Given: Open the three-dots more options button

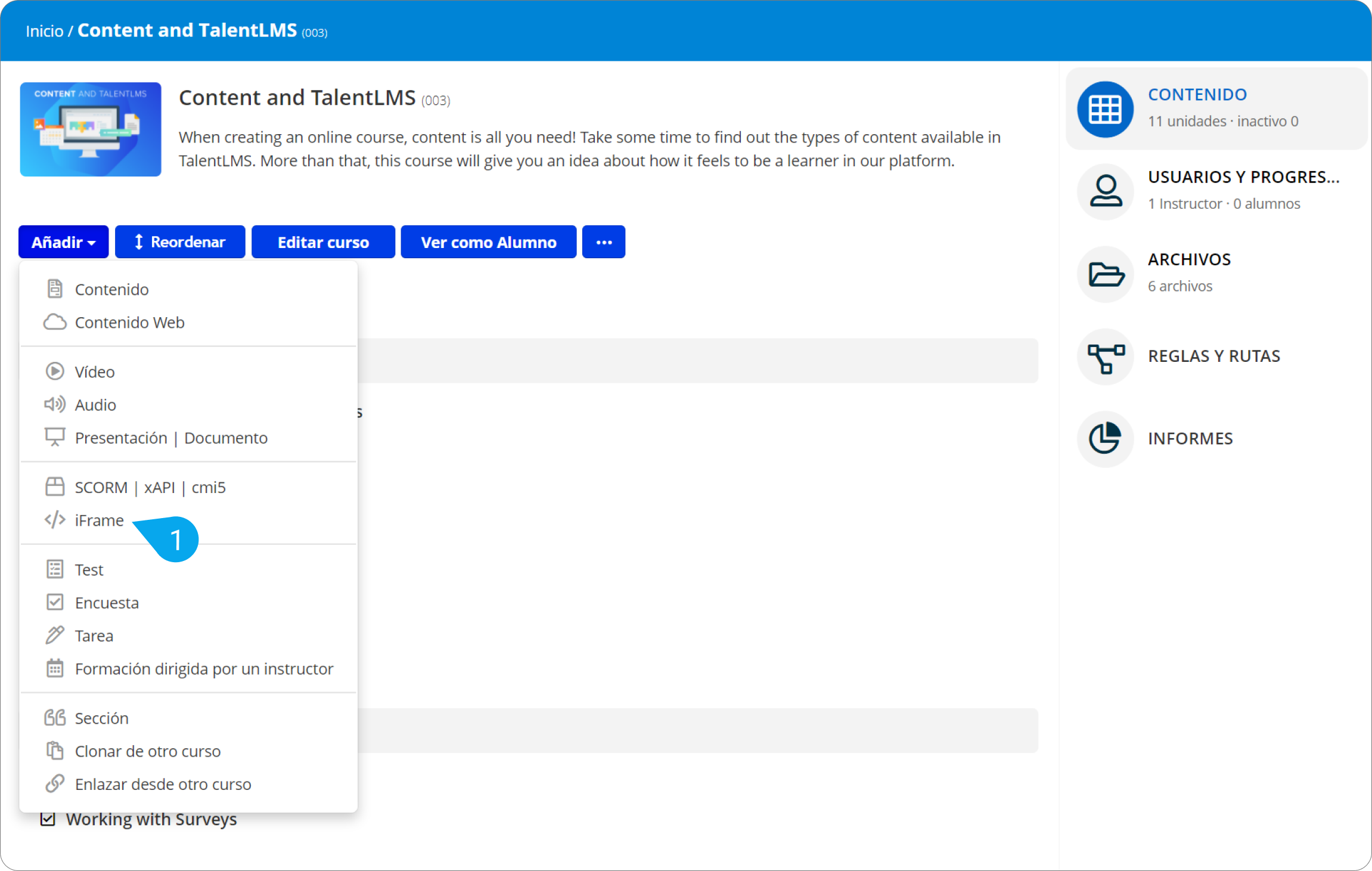Looking at the screenshot, I should (x=604, y=242).
